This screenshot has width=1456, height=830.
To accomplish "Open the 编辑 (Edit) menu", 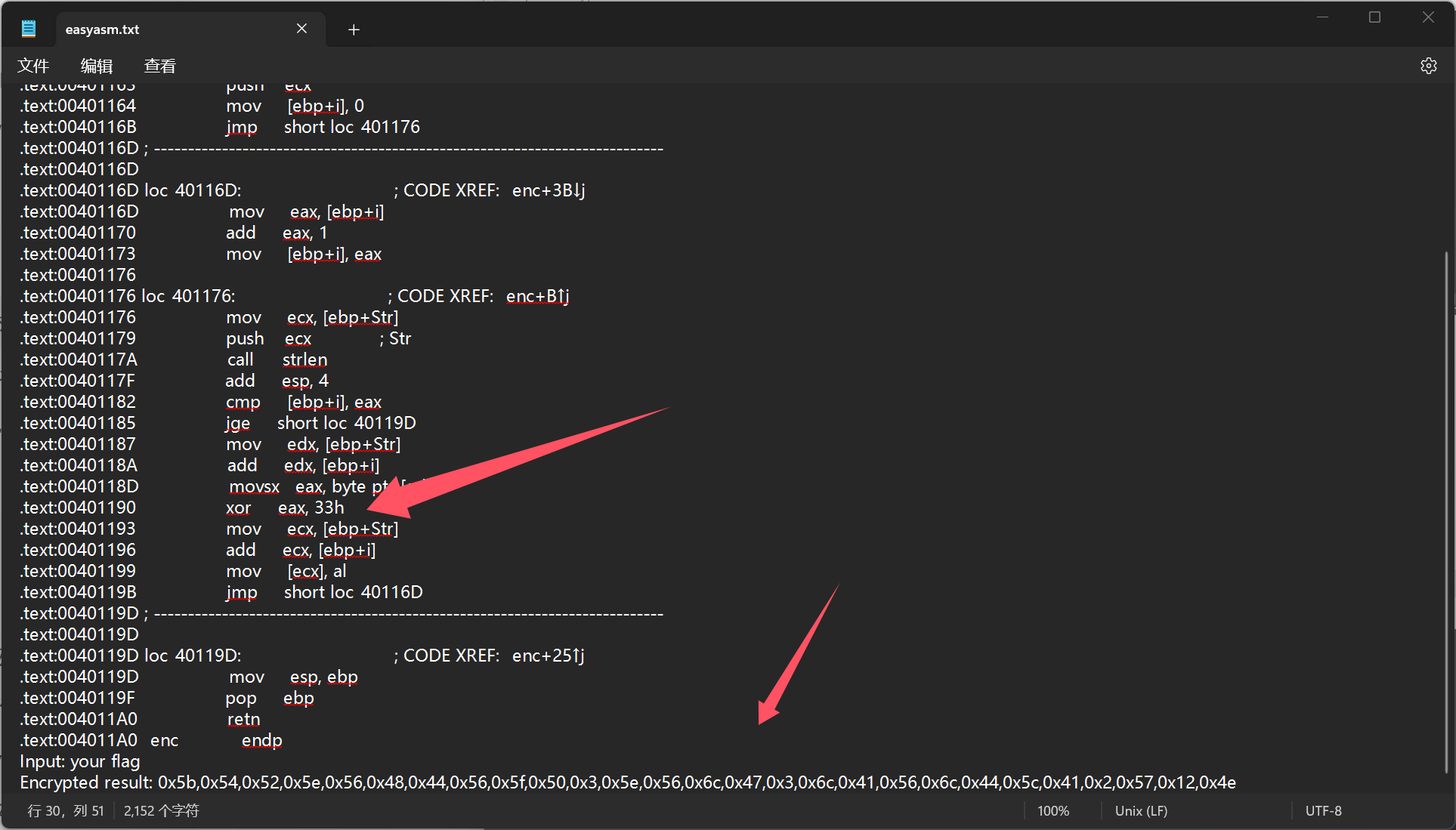I will (97, 66).
